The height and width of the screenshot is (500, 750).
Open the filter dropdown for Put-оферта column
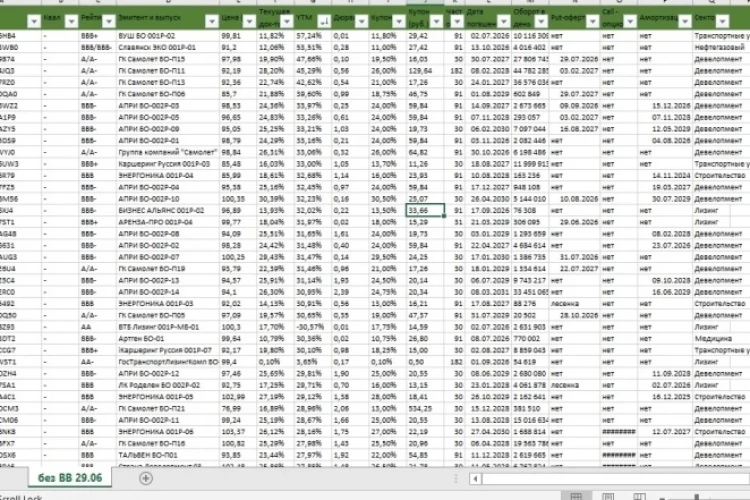[593, 22]
